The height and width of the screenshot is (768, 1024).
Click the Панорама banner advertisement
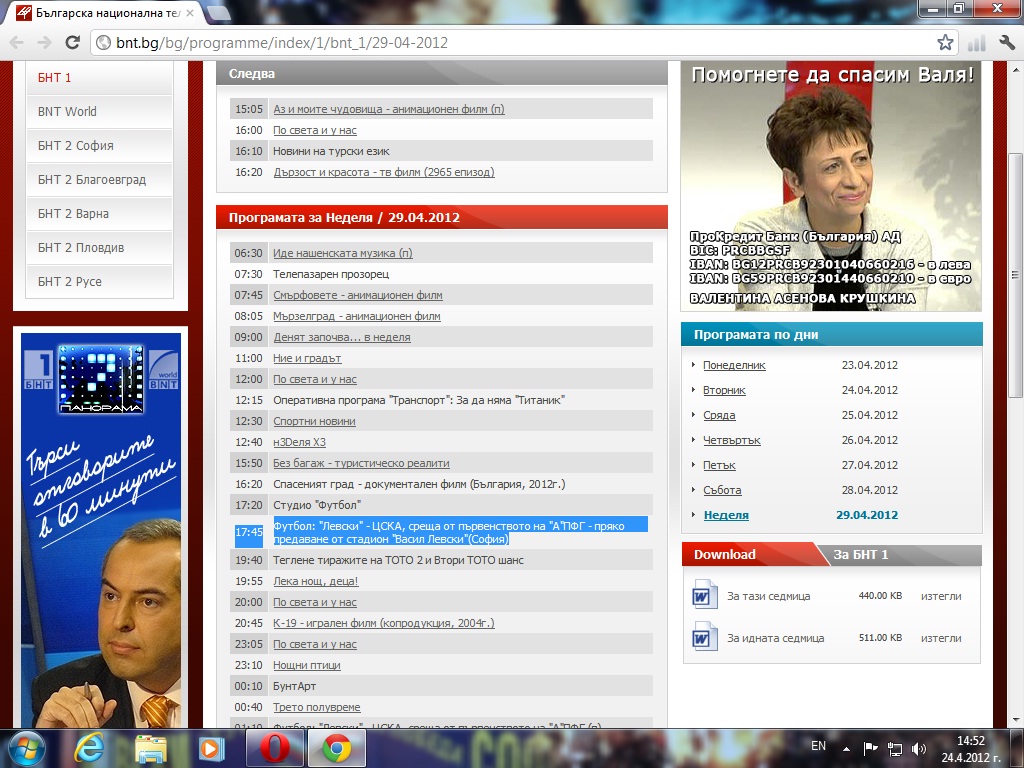coord(101,530)
